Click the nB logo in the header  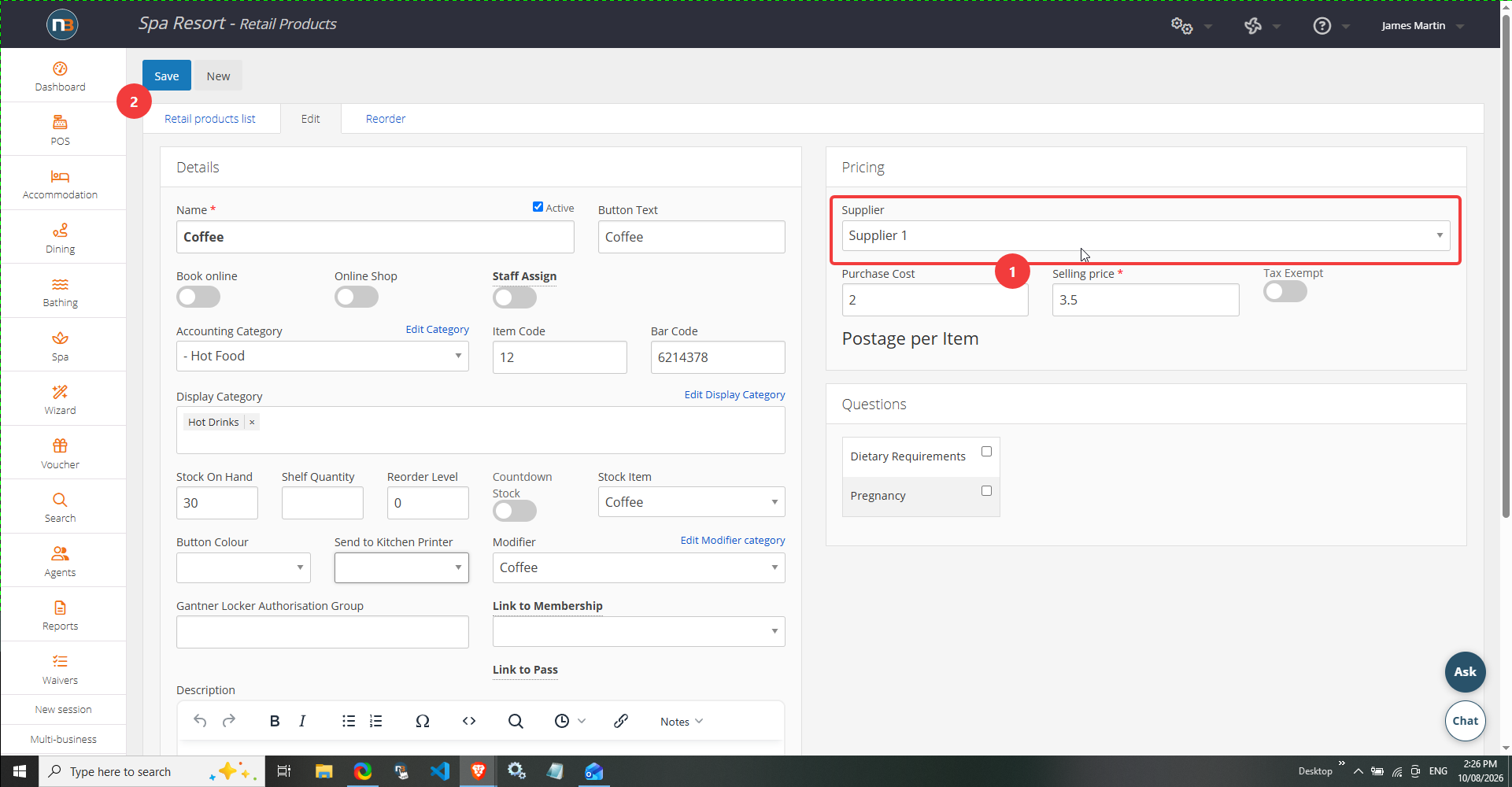click(62, 25)
